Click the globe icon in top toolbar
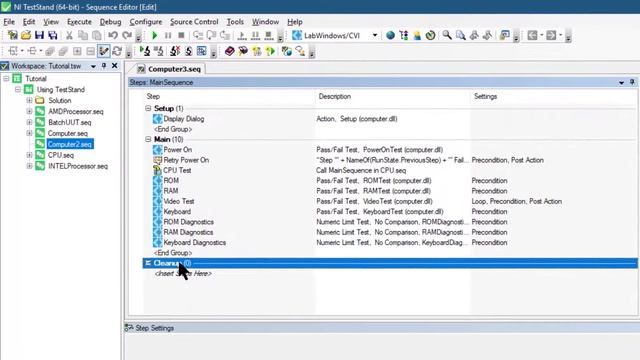Image resolution: width=640 pixels, height=360 pixels. point(390,36)
